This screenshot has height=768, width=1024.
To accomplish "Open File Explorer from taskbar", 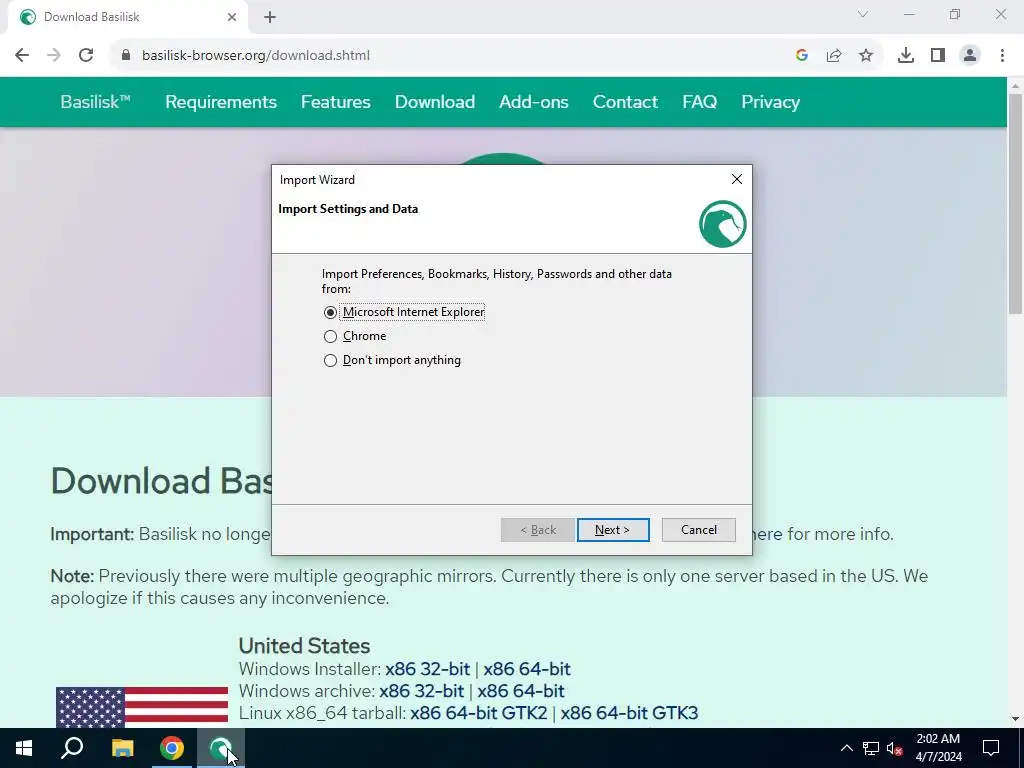I will coord(122,748).
